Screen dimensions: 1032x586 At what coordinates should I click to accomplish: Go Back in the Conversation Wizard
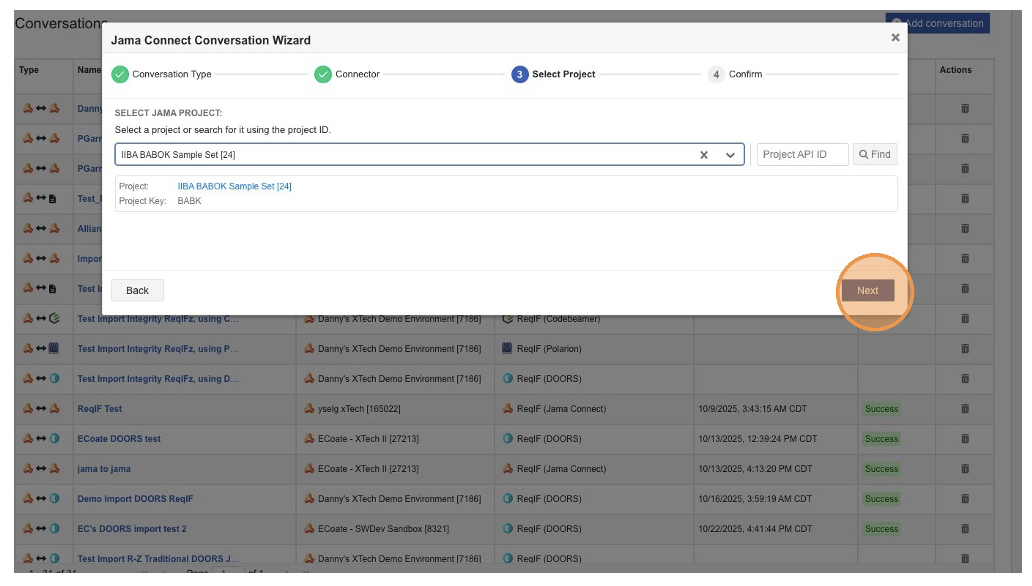click(x=137, y=290)
